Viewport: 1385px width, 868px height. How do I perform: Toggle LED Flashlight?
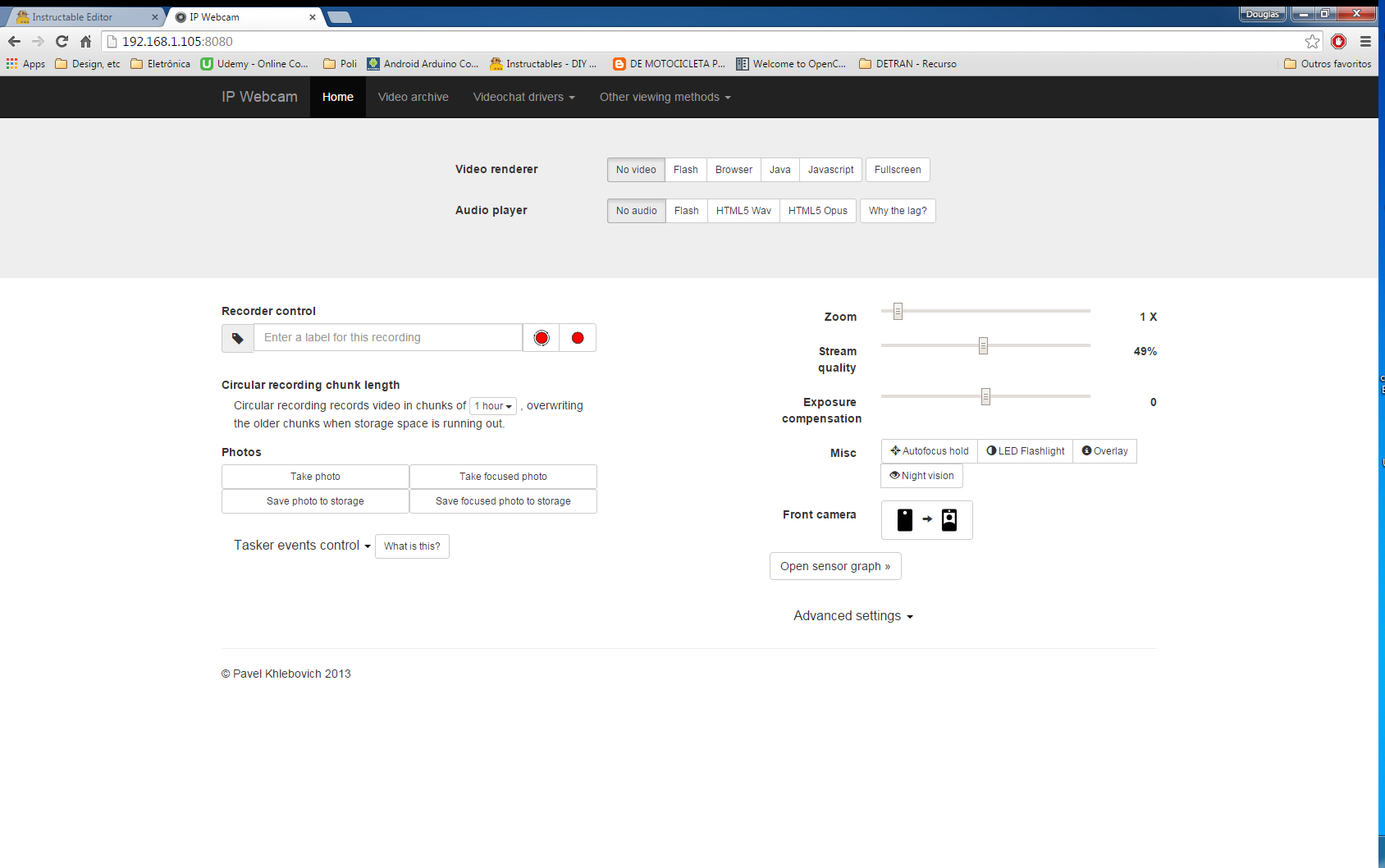[x=1026, y=451]
